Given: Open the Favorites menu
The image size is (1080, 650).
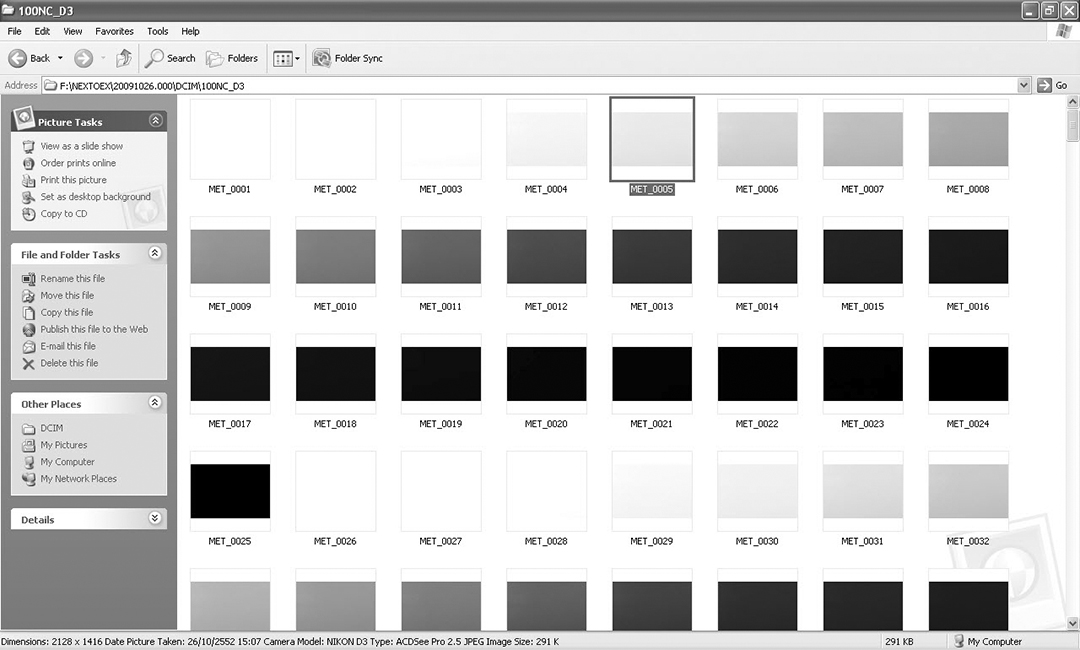Looking at the screenshot, I should tap(114, 31).
